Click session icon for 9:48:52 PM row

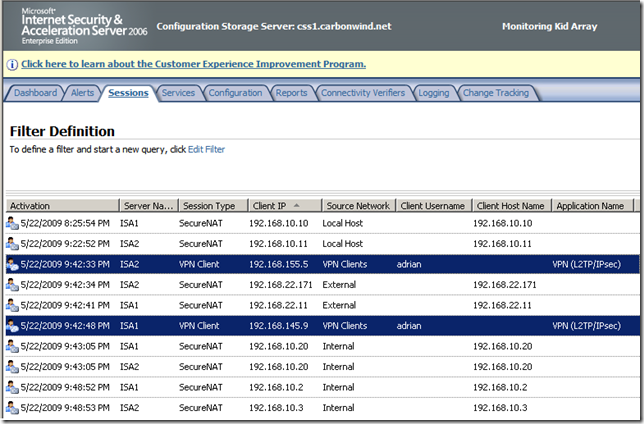pyautogui.click(x=12, y=388)
